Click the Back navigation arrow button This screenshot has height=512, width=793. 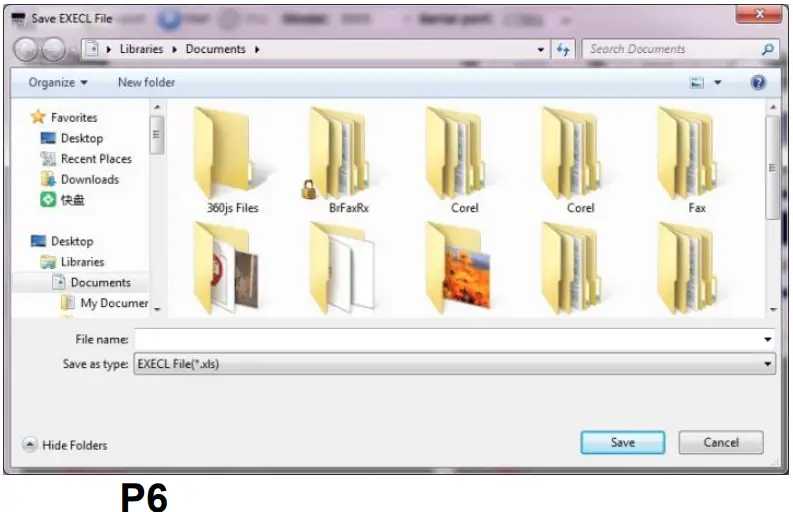[x=26, y=50]
